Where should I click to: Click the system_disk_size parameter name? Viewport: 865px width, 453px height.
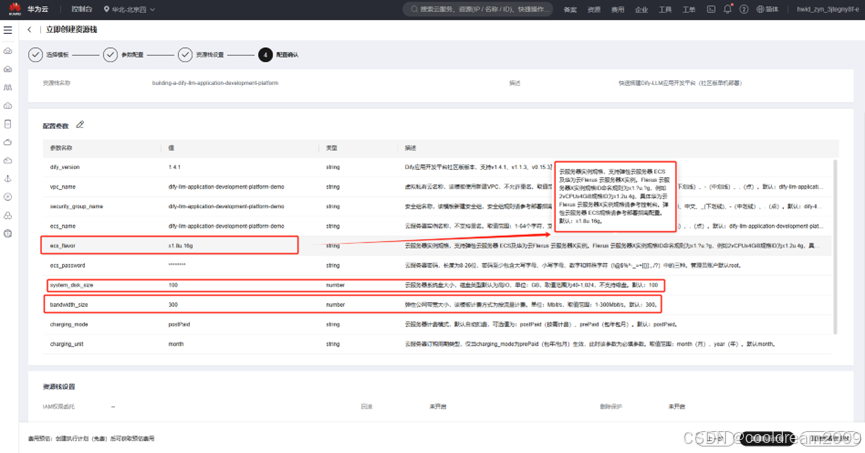pyautogui.click(x=72, y=285)
